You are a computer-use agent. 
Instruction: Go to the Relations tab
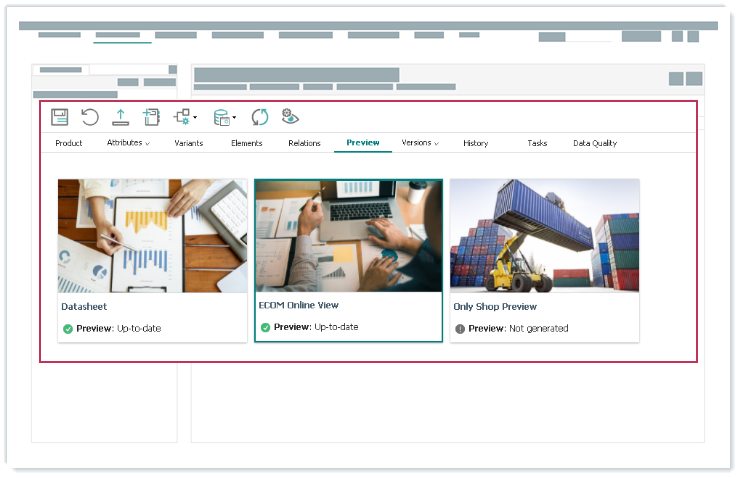[x=304, y=143]
